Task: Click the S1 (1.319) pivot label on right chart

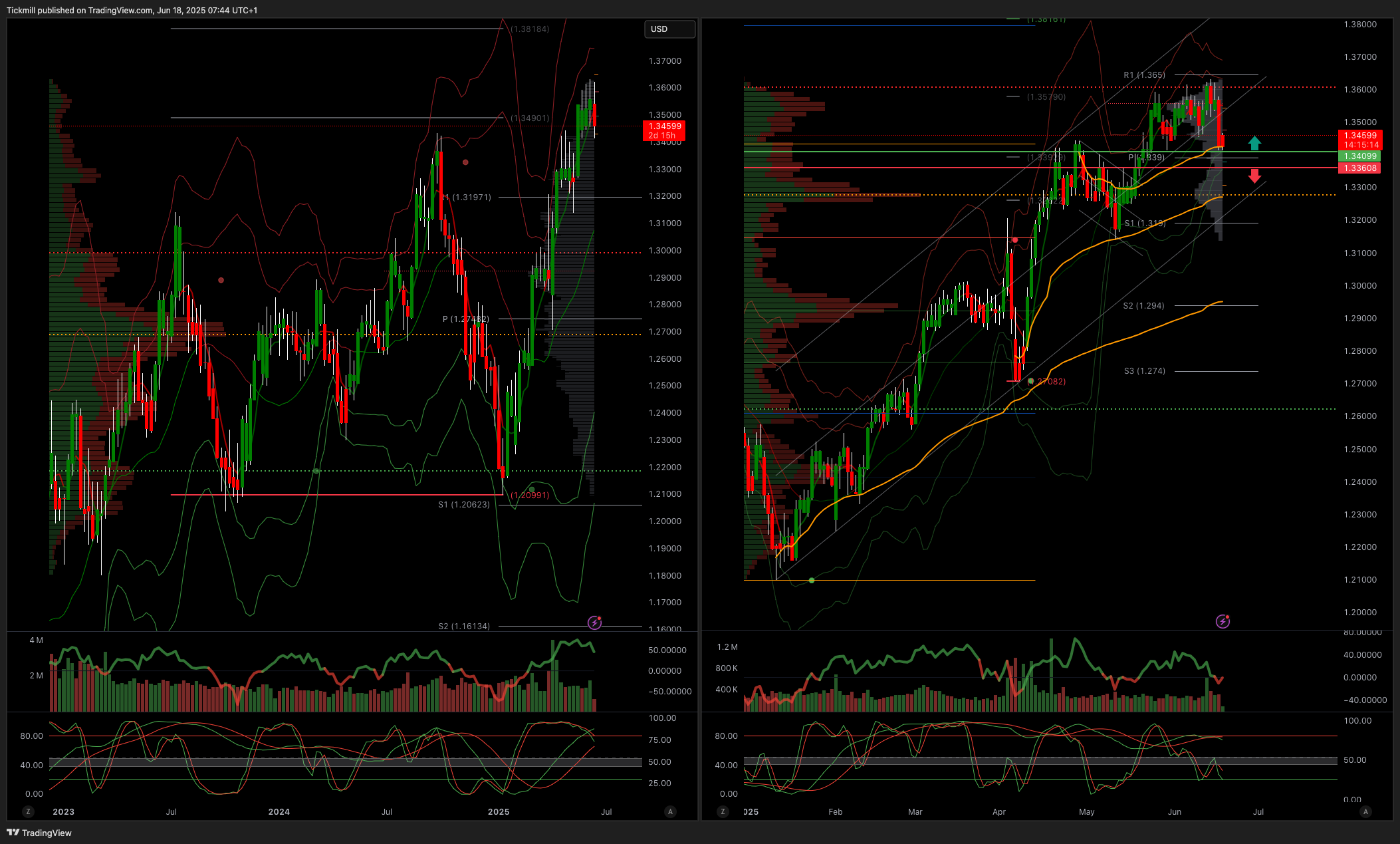Action: pyautogui.click(x=1145, y=223)
